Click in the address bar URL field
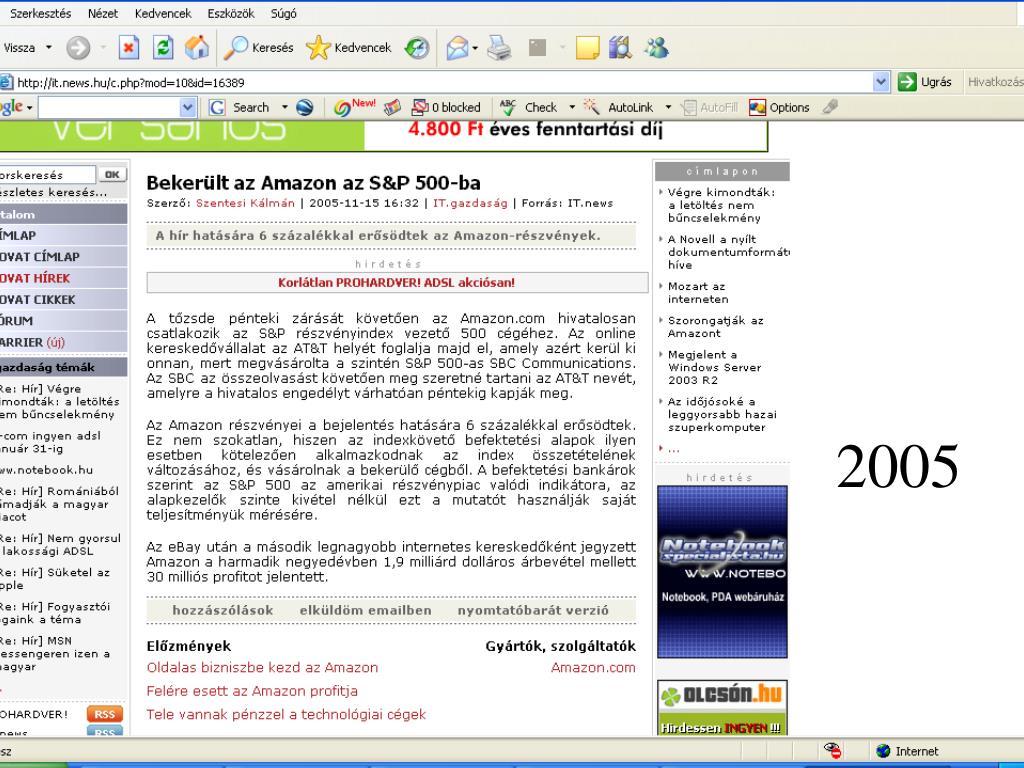The width and height of the screenshot is (1024, 768). click(444, 82)
